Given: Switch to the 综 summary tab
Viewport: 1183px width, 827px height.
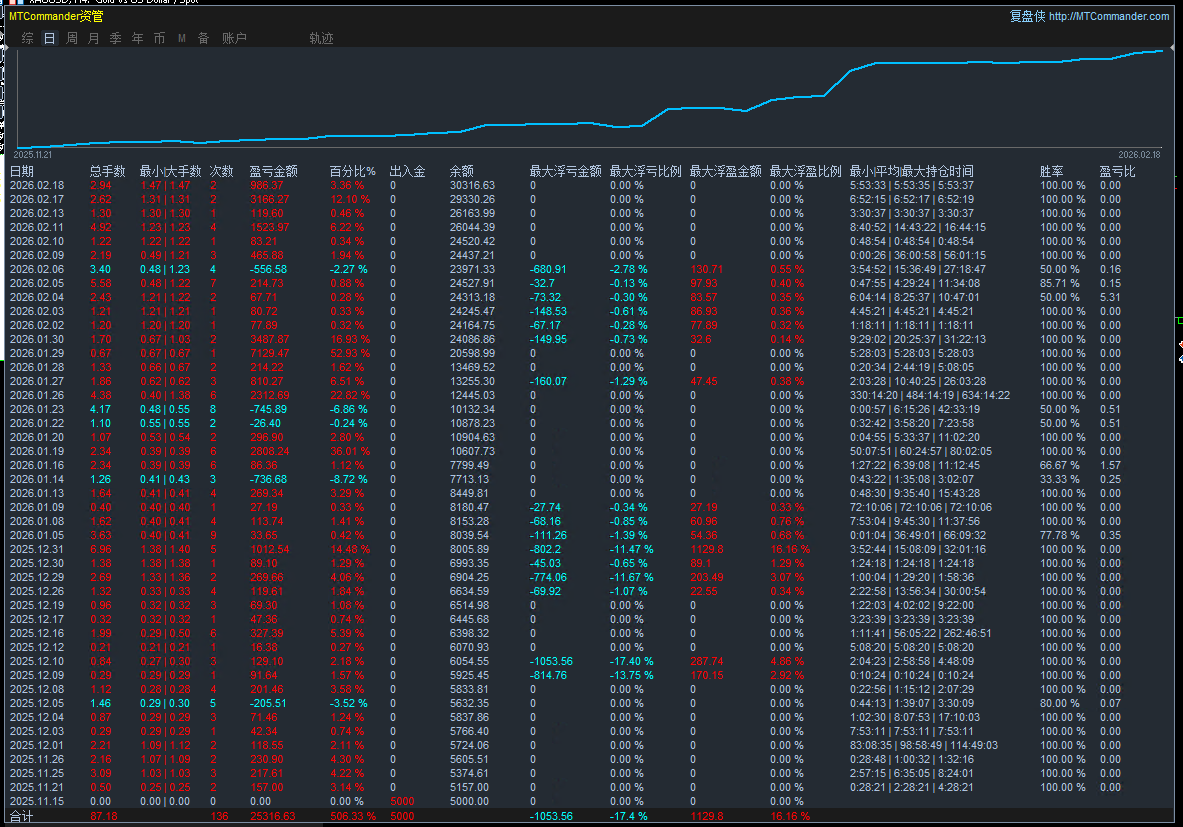Looking at the screenshot, I should tap(28, 38).
